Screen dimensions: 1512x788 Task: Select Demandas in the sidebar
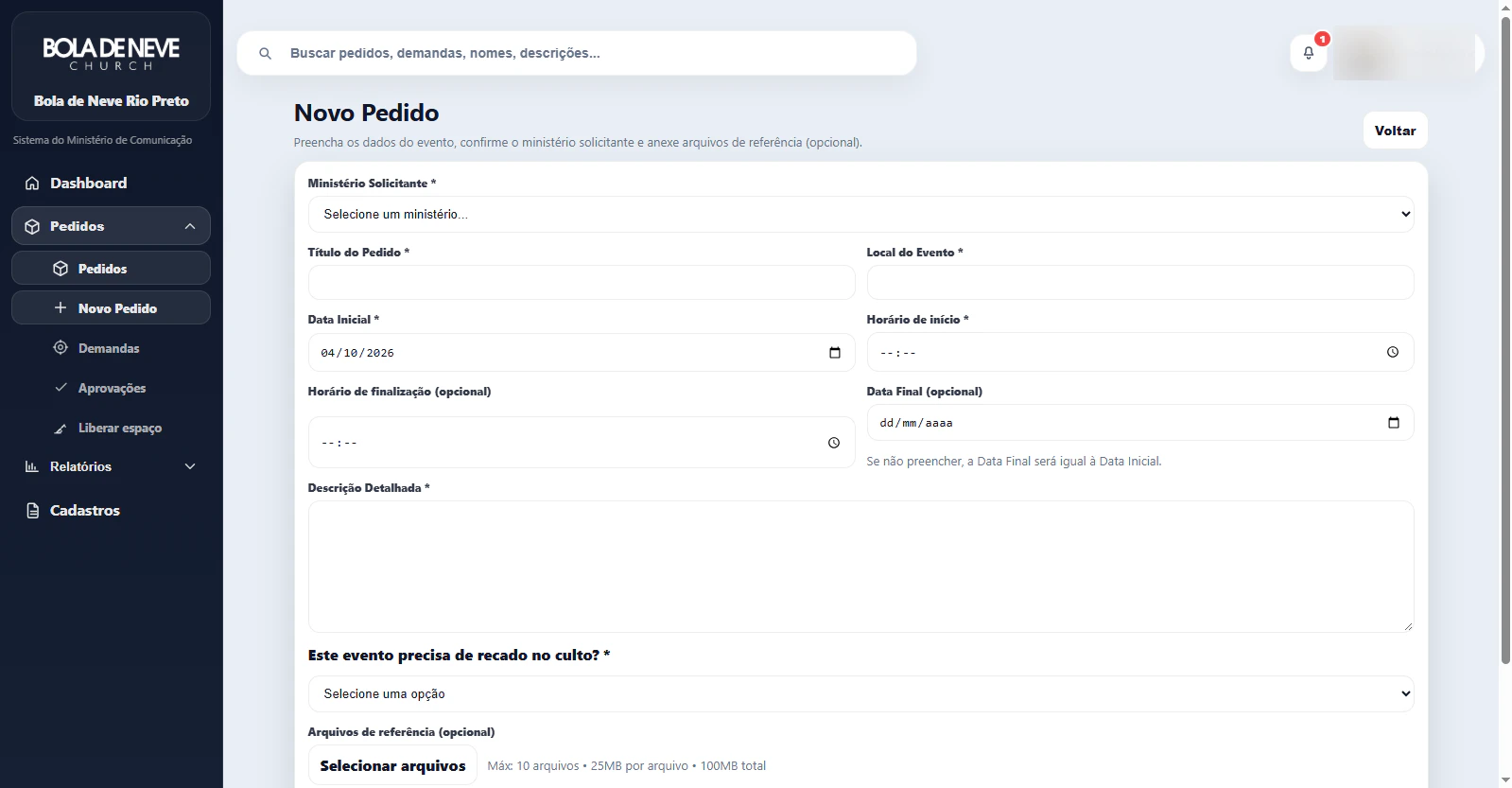(x=111, y=348)
